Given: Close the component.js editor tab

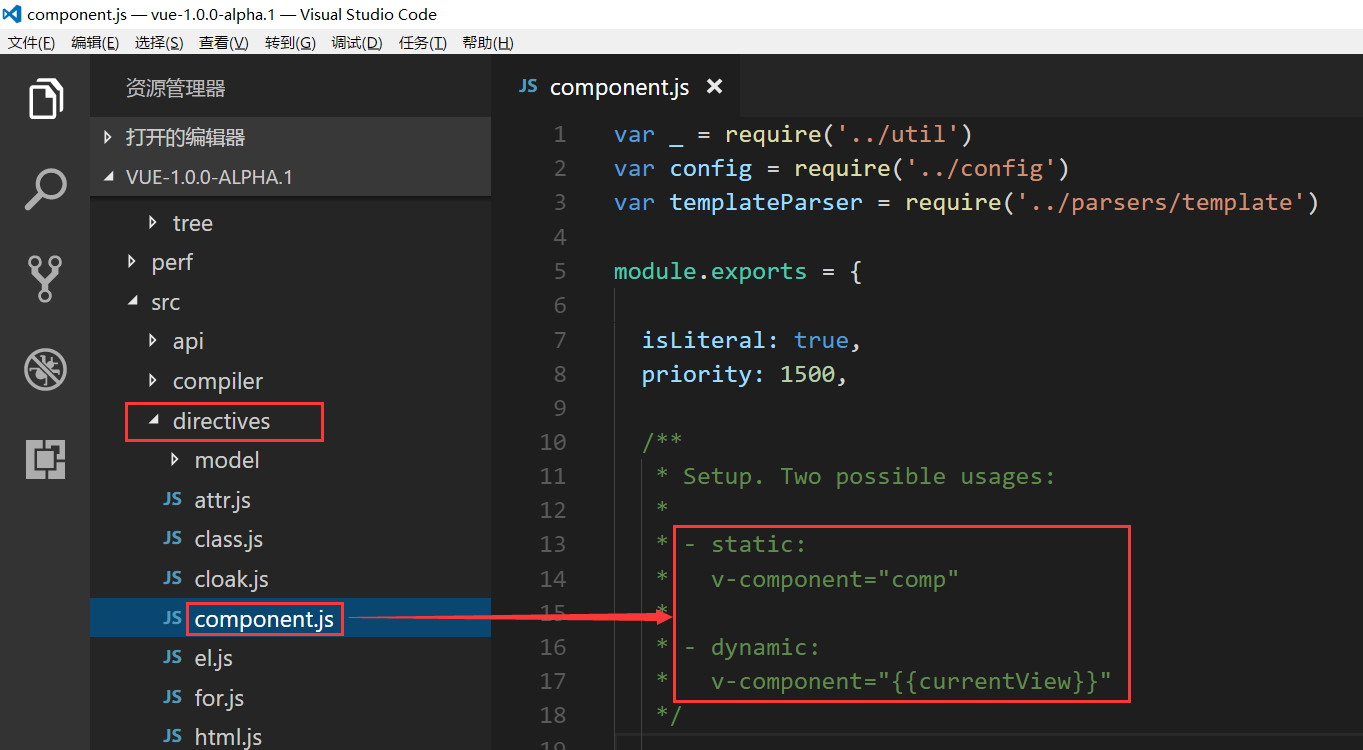Looking at the screenshot, I should click(x=714, y=87).
